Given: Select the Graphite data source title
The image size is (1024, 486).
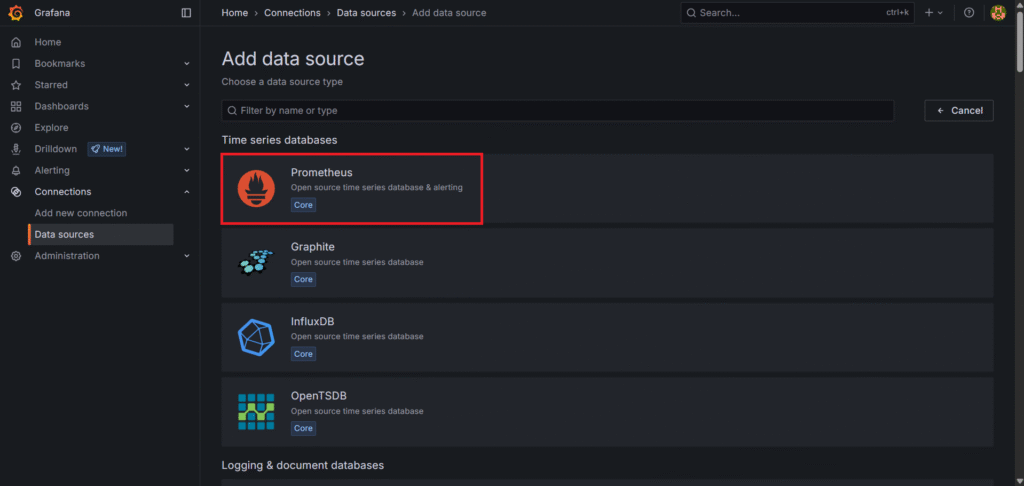Looking at the screenshot, I should coord(313,247).
